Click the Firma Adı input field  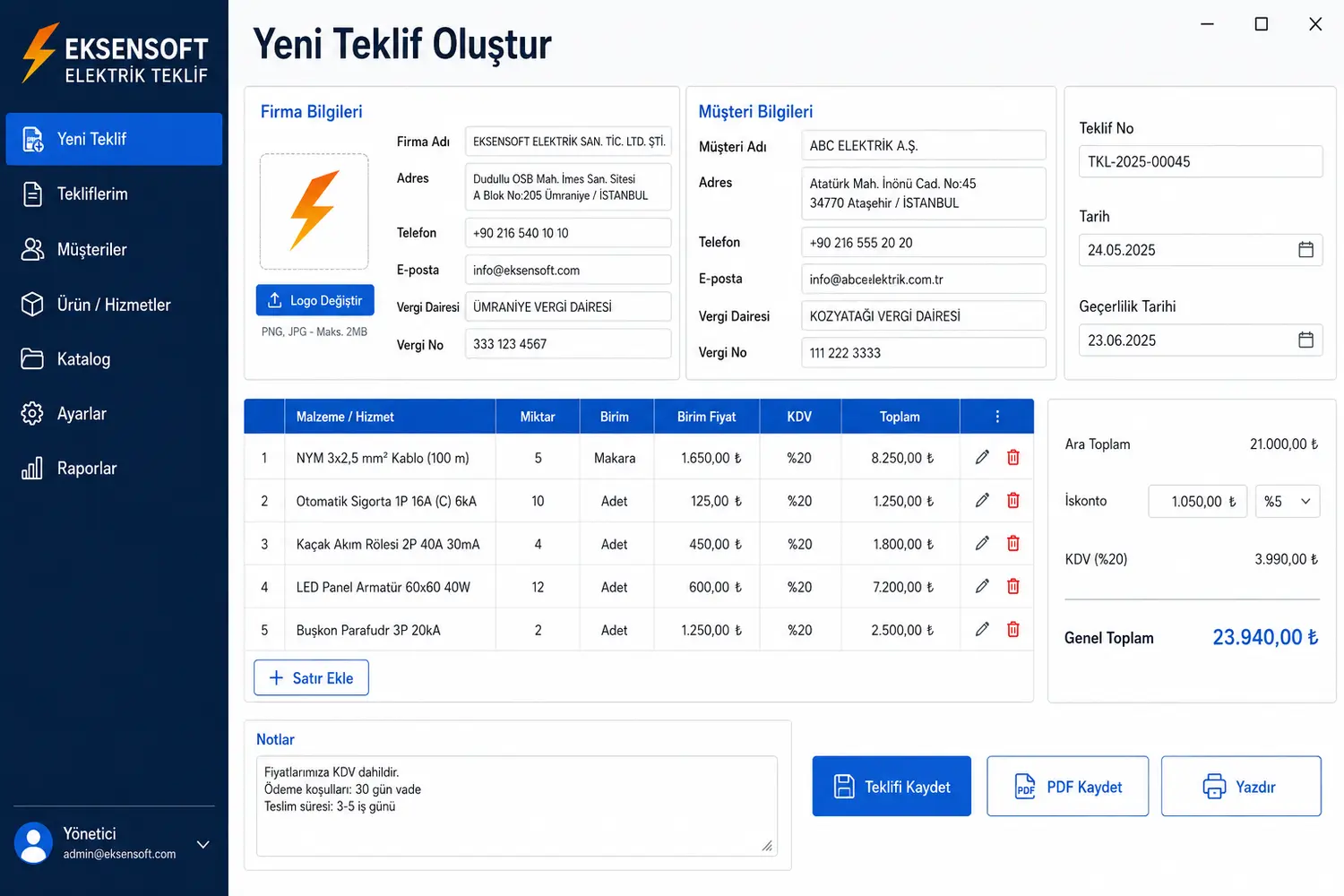[x=568, y=142]
